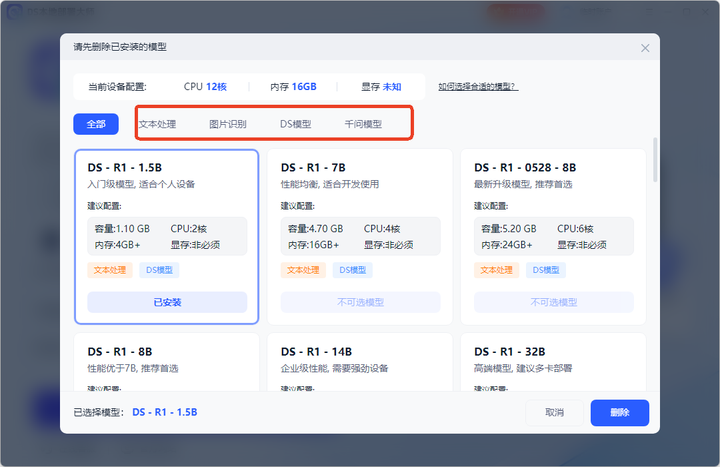Image resolution: width=720 pixels, height=467 pixels.
Task: Select the DS - R1 - 32B card title
Action: pos(510,352)
